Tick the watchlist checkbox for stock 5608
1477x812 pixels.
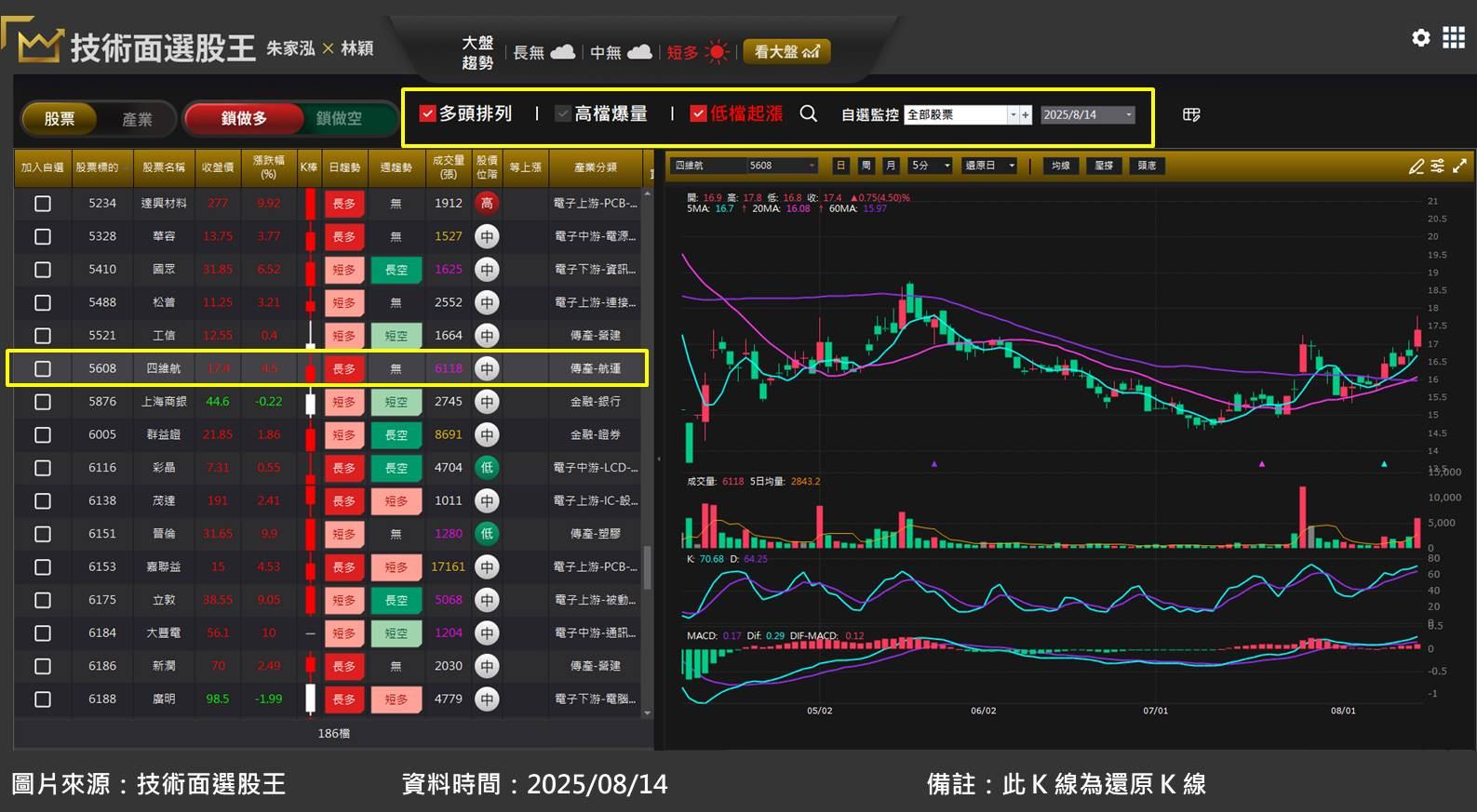[x=43, y=368]
